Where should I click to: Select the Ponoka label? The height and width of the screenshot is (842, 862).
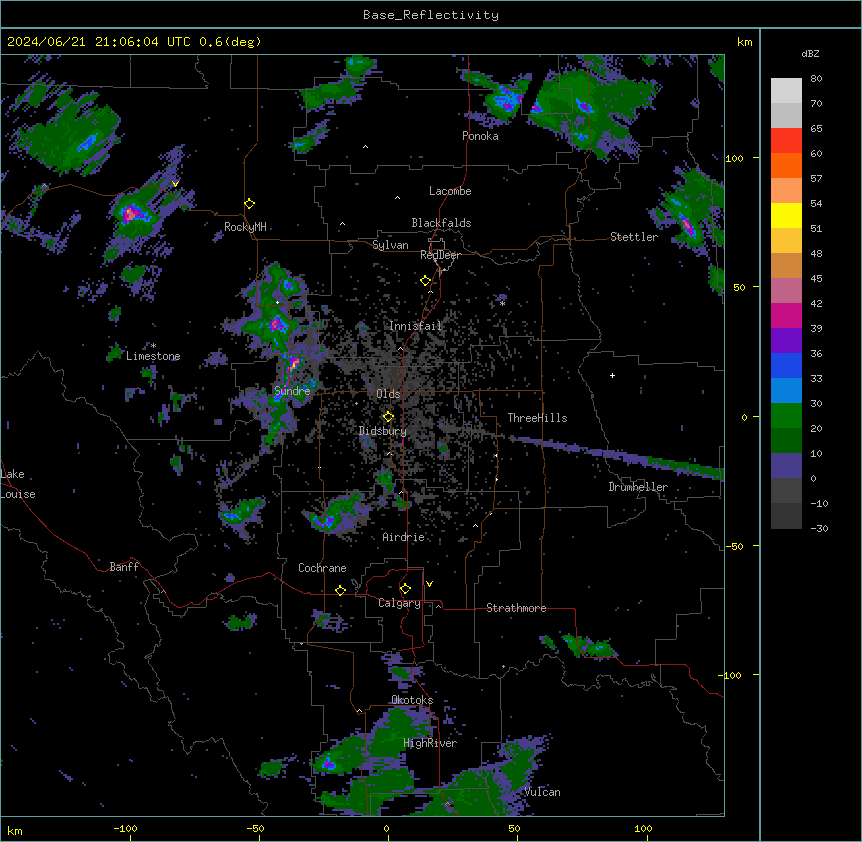pos(480,136)
